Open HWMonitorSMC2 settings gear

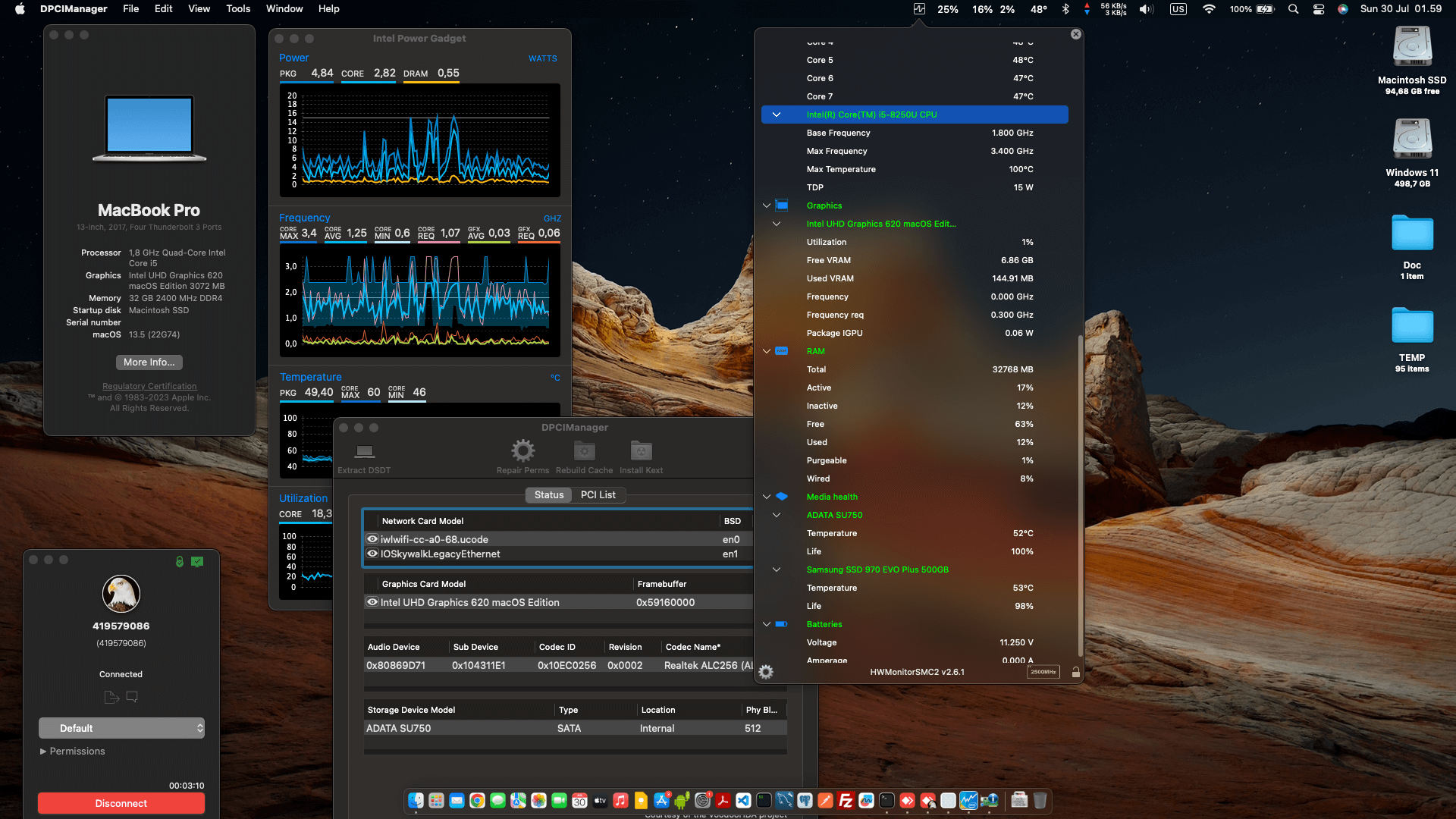pos(766,672)
